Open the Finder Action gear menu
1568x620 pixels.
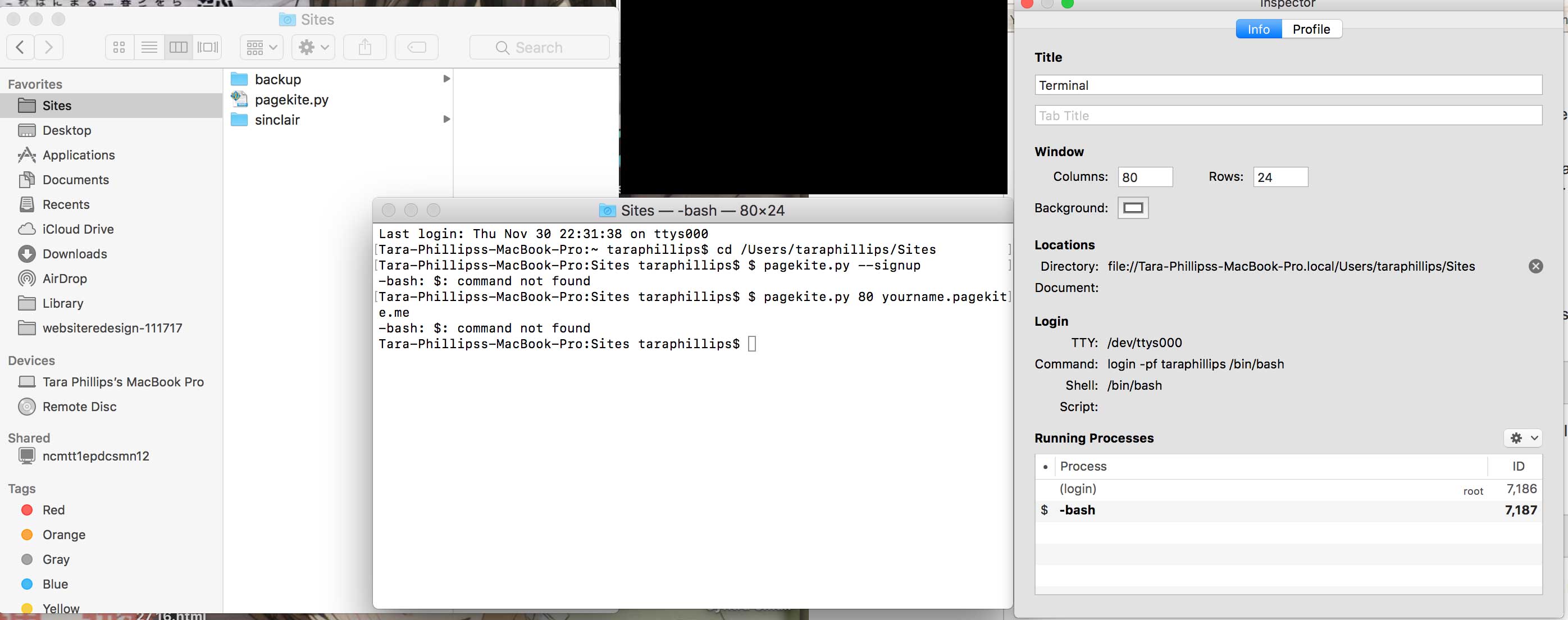(313, 48)
